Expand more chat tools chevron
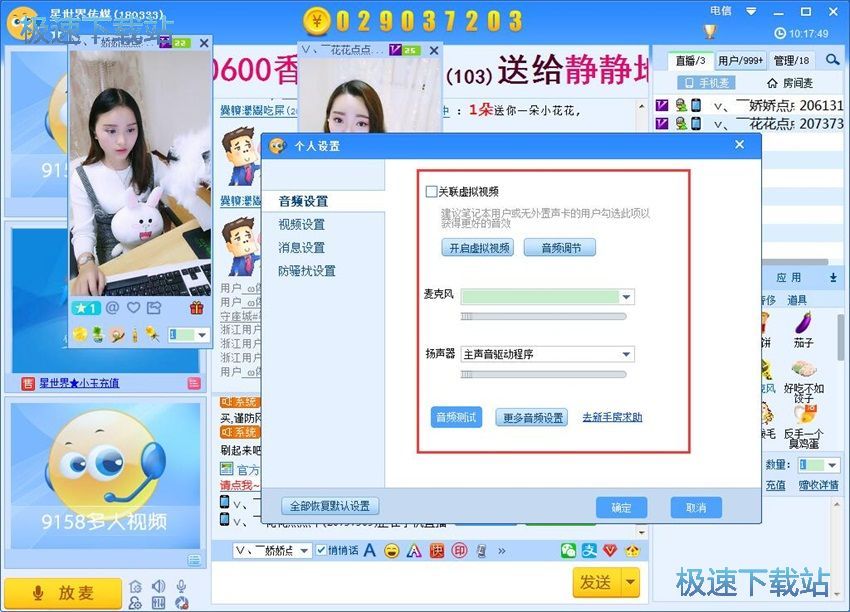Screen dimensions: 850x612 [x=501, y=551]
